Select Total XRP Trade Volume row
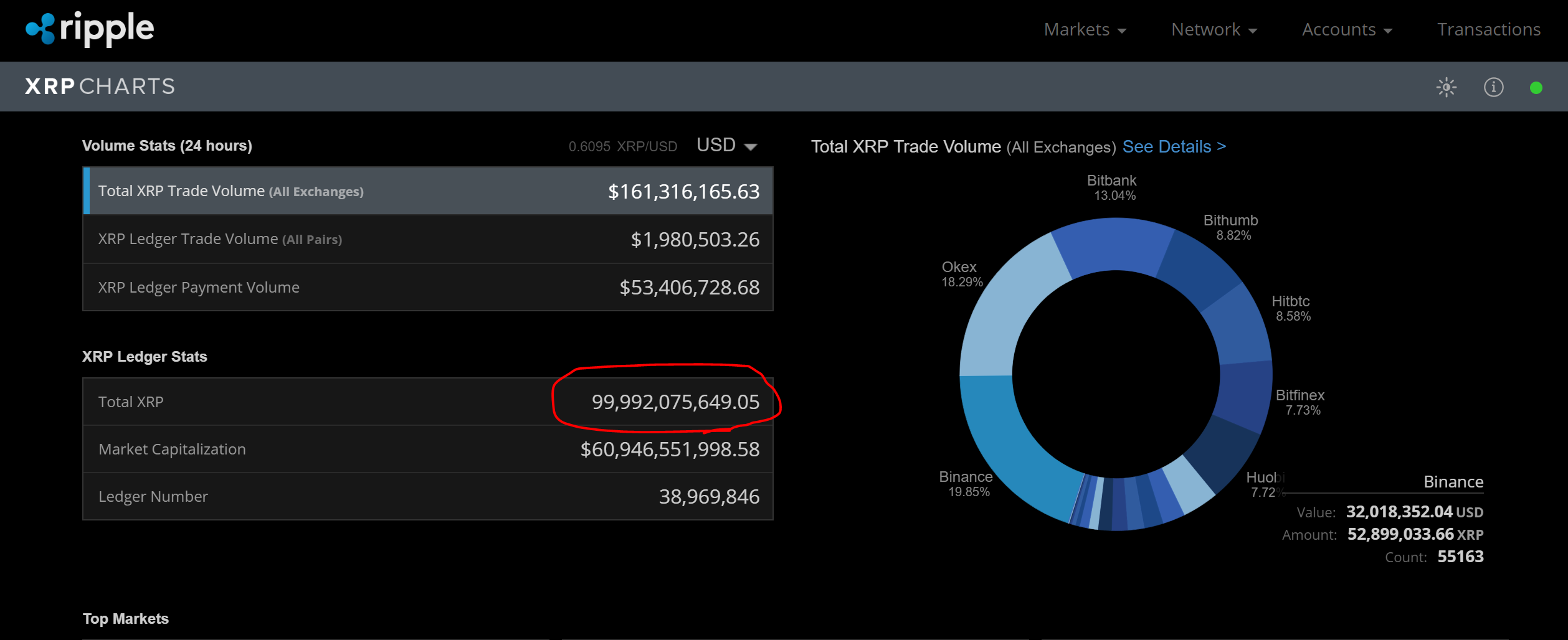1568x640 pixels. pyautogui.click(x=428, y=191)
